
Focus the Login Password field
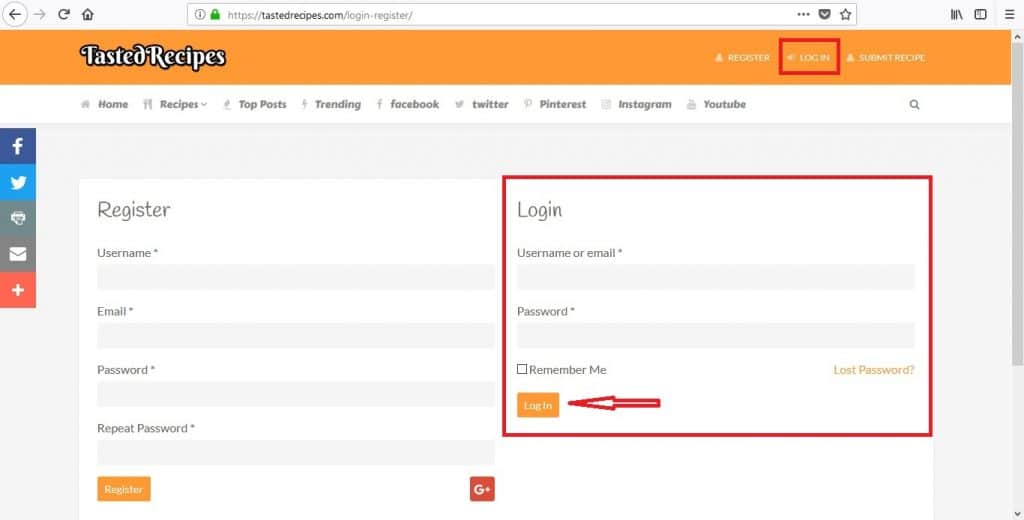pos(716,335)
